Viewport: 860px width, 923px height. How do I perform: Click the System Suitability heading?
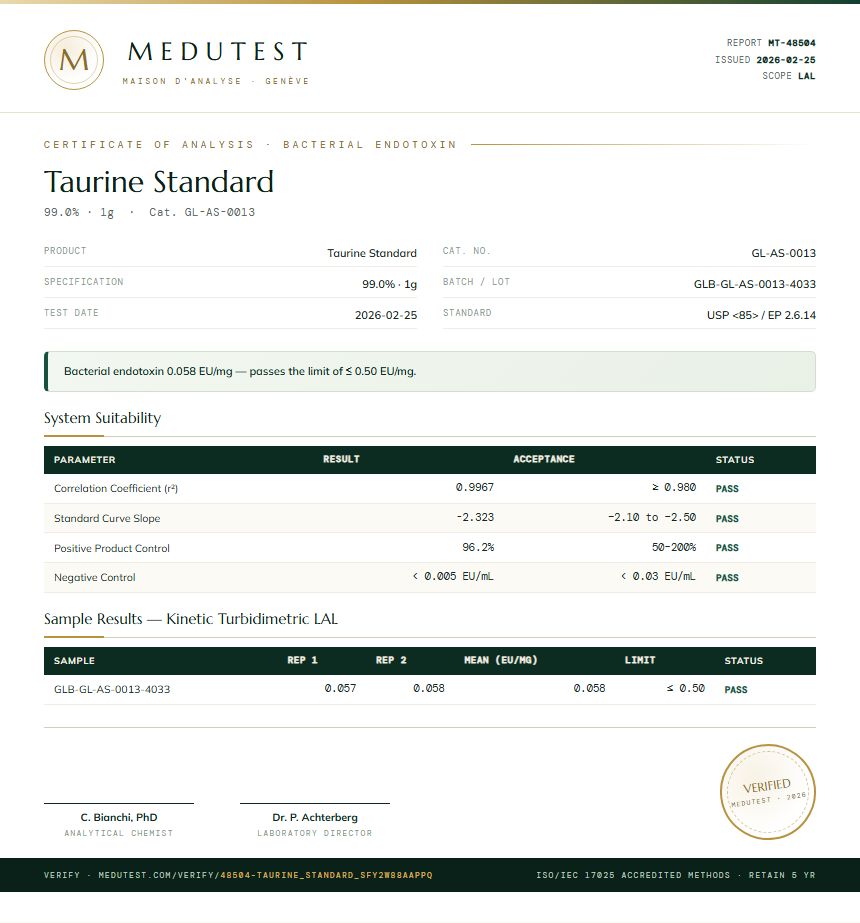(102, 418)
